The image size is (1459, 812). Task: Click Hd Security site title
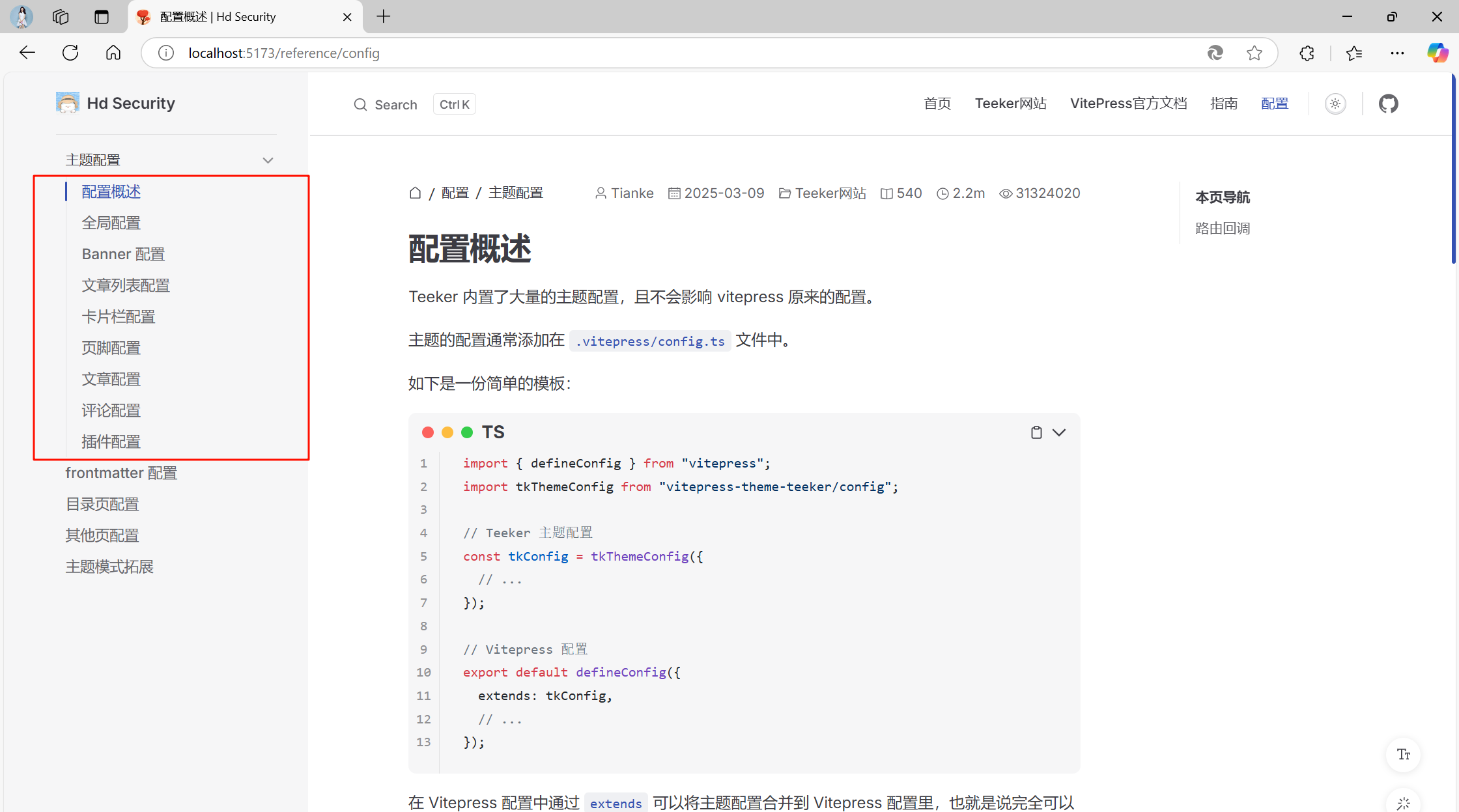131,103
